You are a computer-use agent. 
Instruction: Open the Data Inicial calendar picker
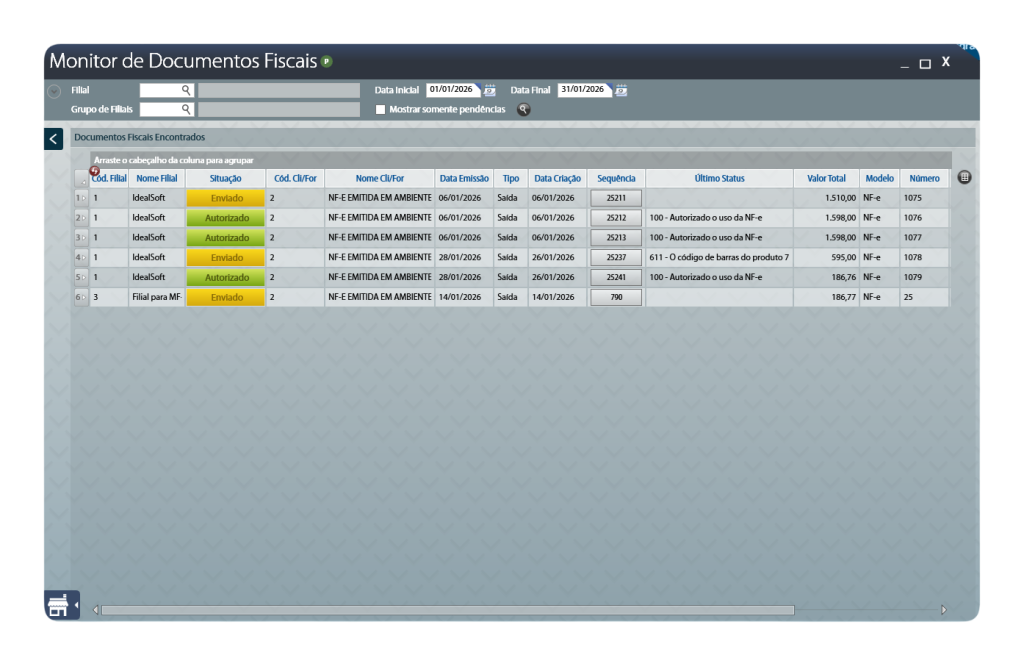click(x=490, y=90)
